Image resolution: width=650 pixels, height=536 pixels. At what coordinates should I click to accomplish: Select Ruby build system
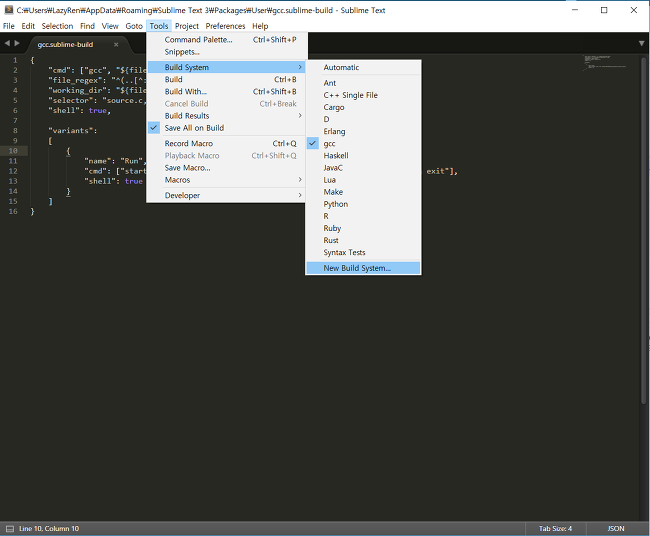(363, 228)
